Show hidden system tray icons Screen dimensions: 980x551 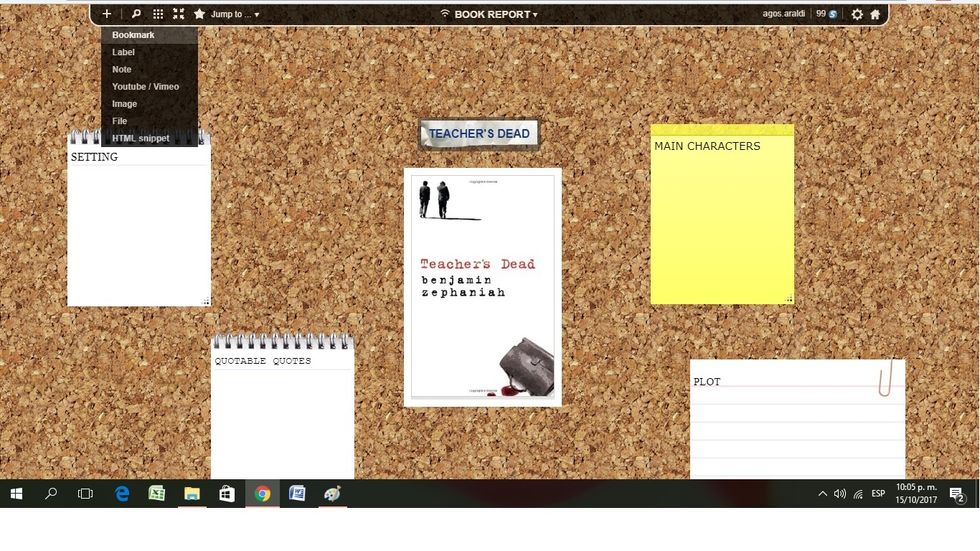(x=822, y=494)
